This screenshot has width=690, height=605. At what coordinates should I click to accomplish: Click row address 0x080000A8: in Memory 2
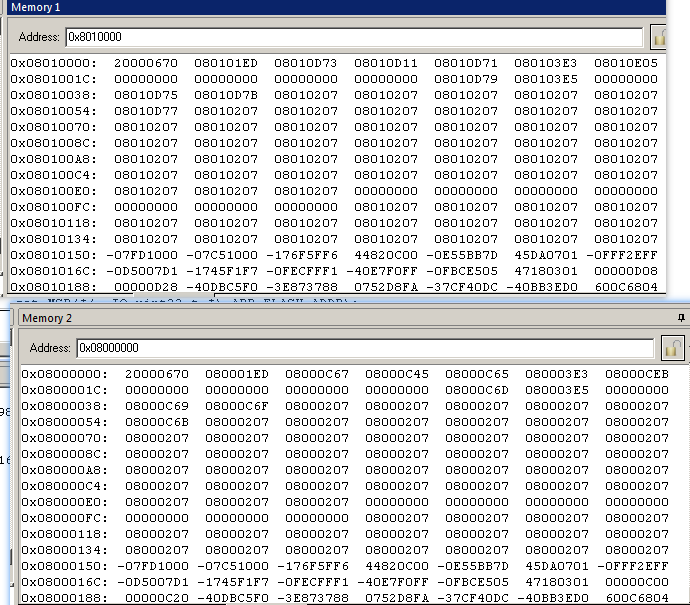coord(64,470)
